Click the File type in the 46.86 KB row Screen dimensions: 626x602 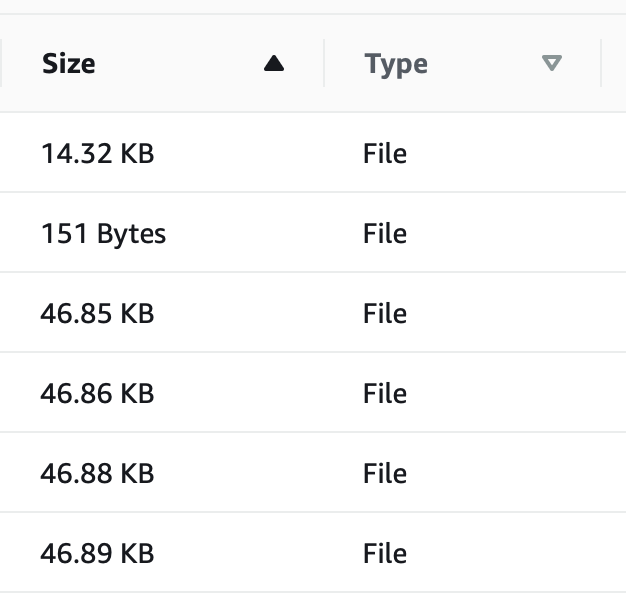point(385,393)
